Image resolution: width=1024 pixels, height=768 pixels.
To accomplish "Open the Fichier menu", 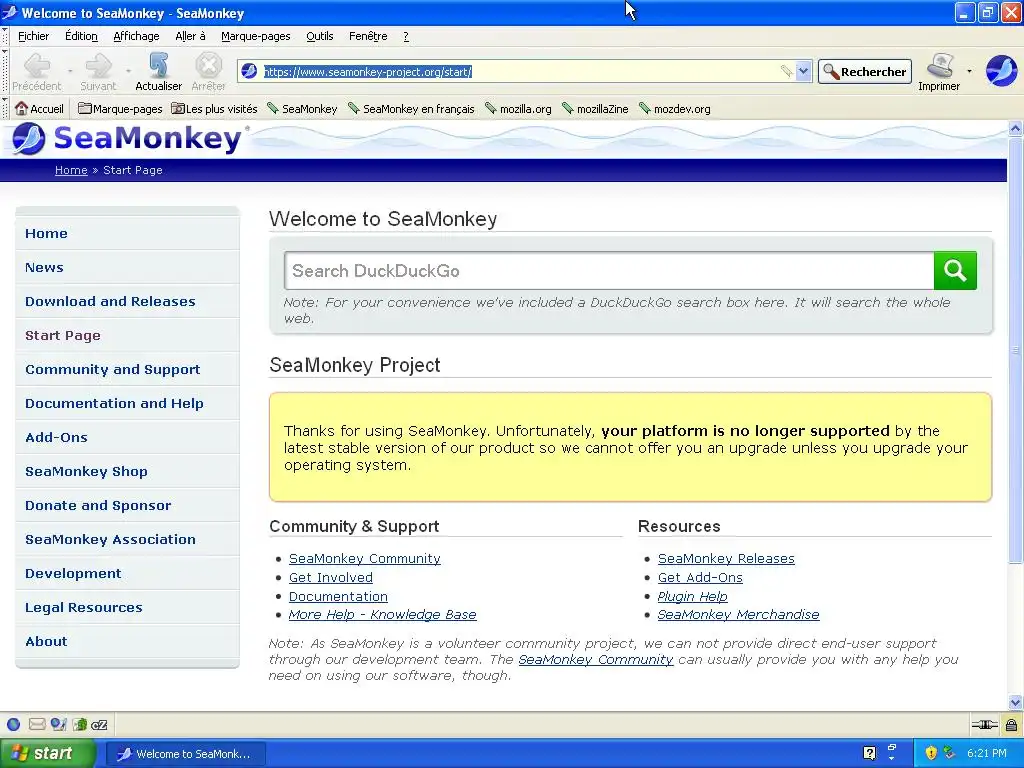I will pyautogui.click(x=33, y=37).
